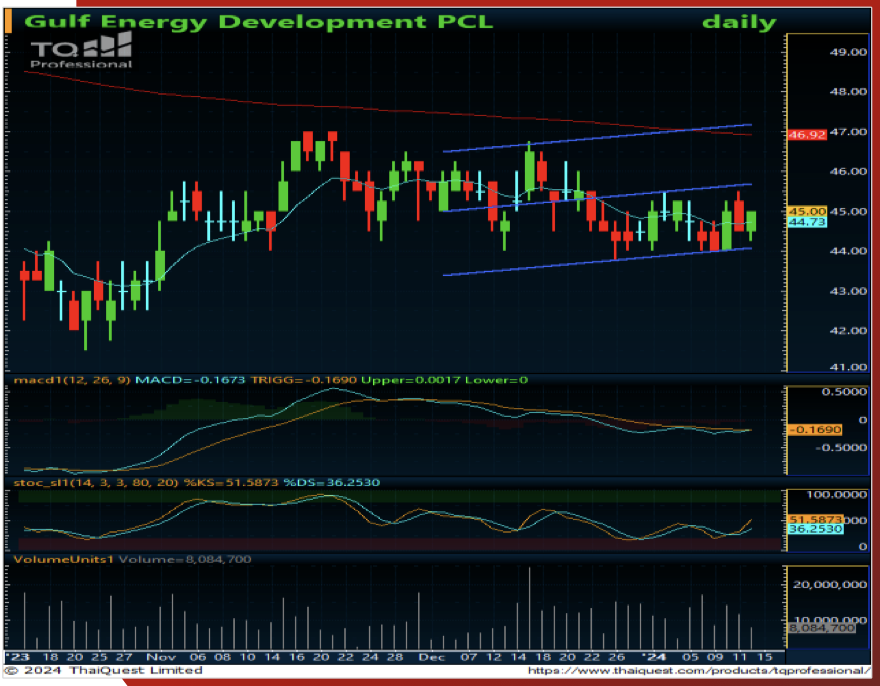Click the Upper=0.0017 value text
This screenshot has width=880, height=686.
coord(410,380)
